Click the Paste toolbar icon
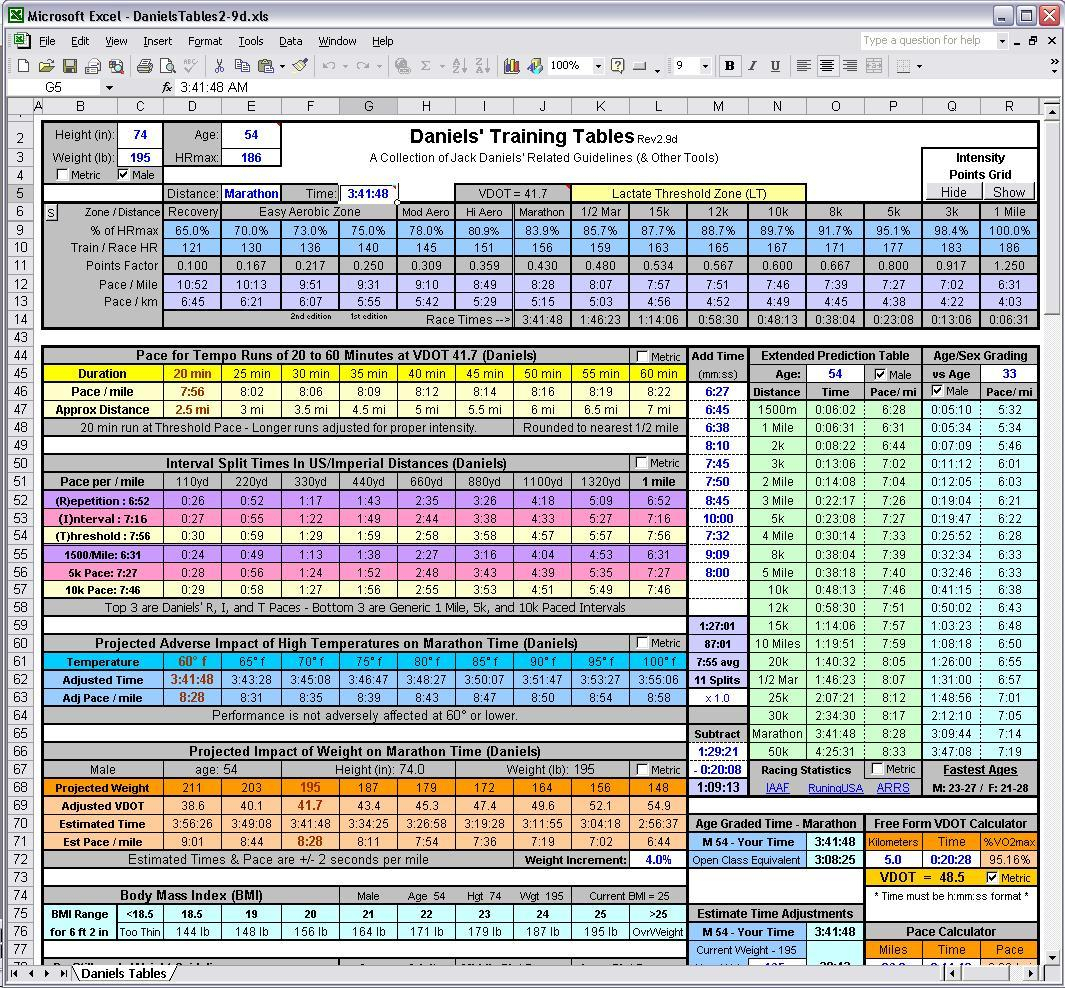Viewport: 1065px width, 988px height. tap(266, 65)
